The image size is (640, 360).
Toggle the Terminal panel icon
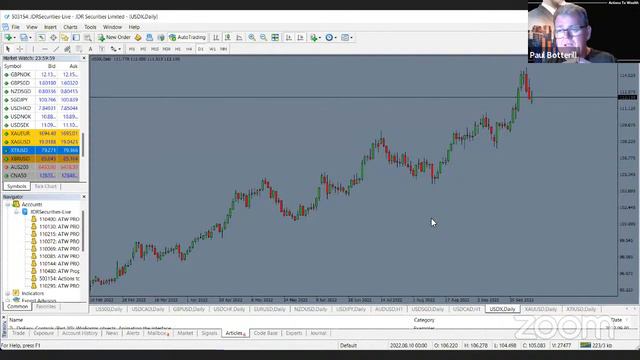76,38
